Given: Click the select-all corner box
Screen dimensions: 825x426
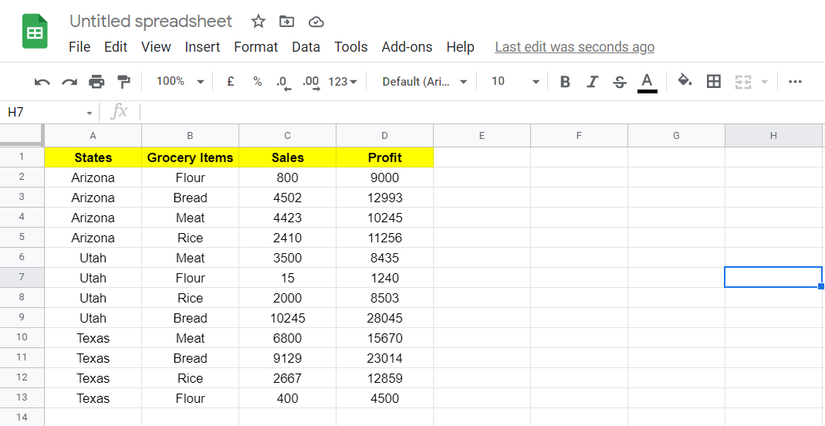Looking at the screenshot, I should pyautogui.click(x=22, y=135).
